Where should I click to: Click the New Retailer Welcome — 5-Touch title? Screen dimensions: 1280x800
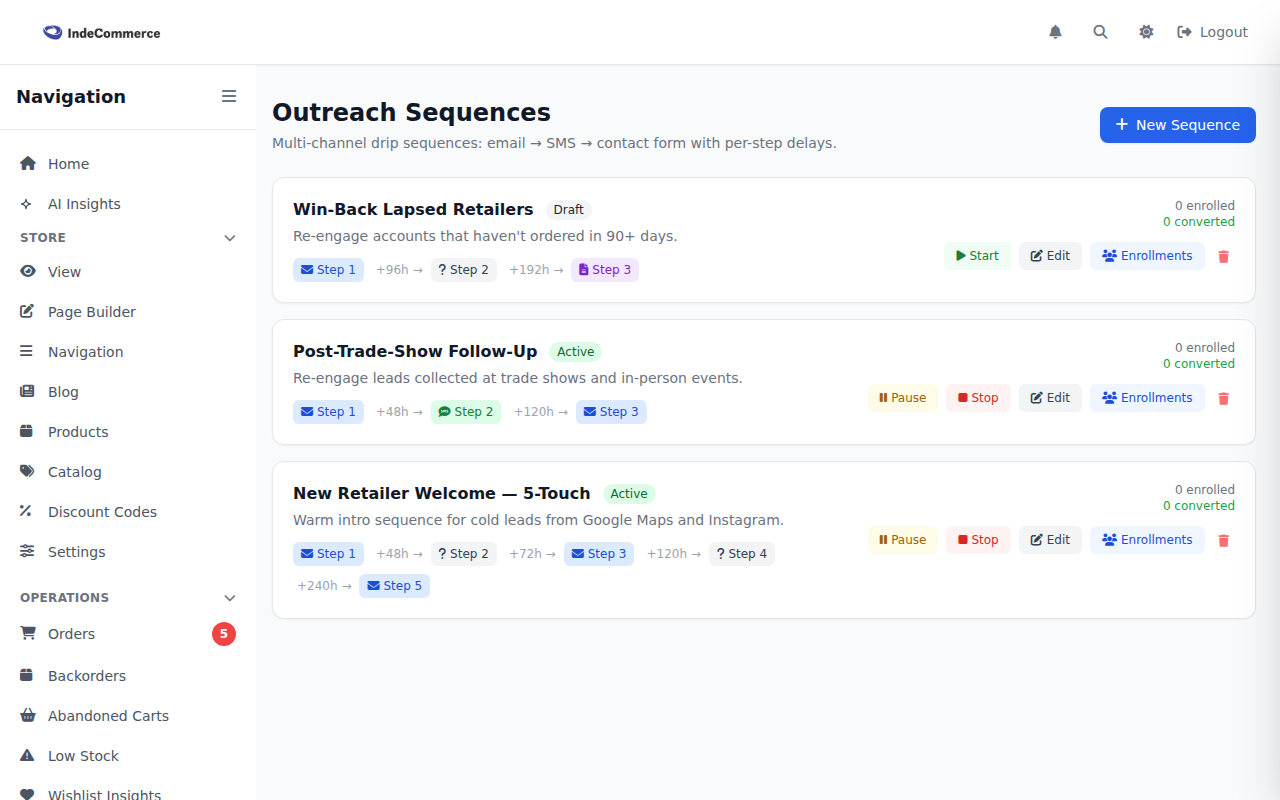[x=442, y=493]
